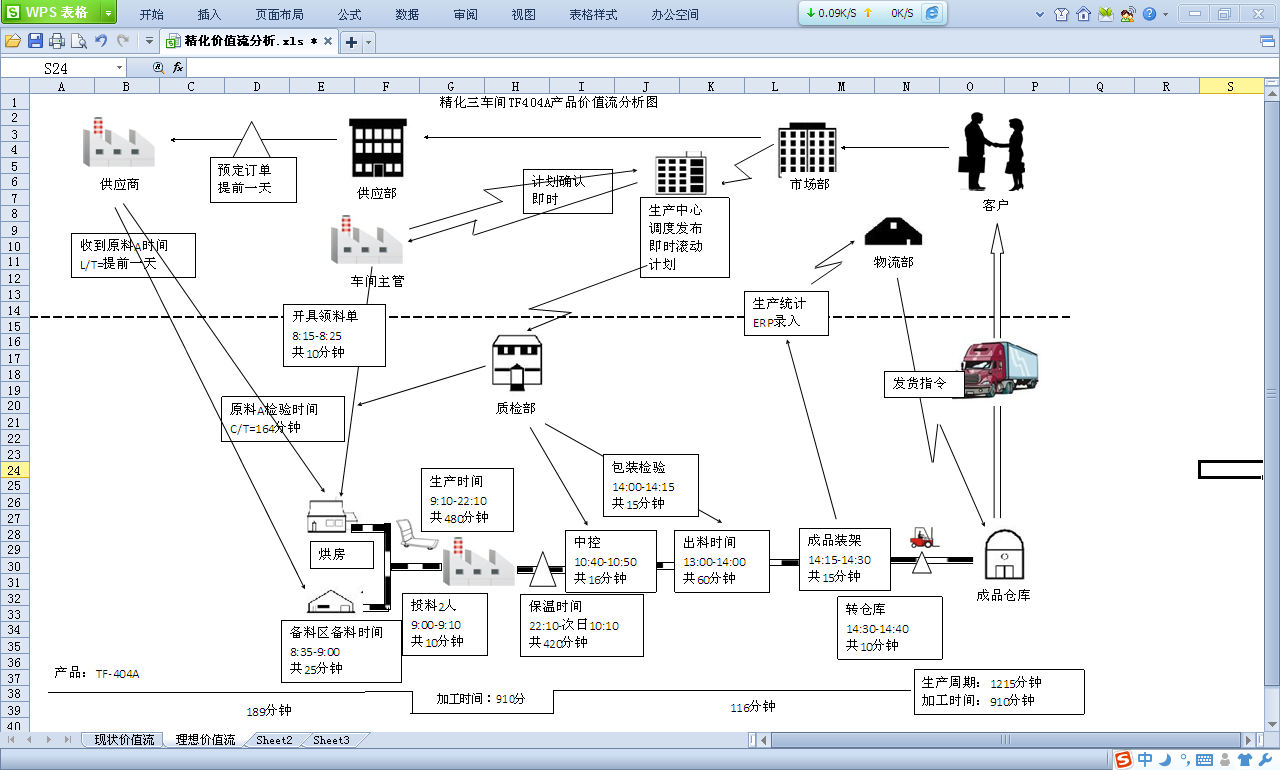Click the fx insert function icon

[x=178, y=68]
